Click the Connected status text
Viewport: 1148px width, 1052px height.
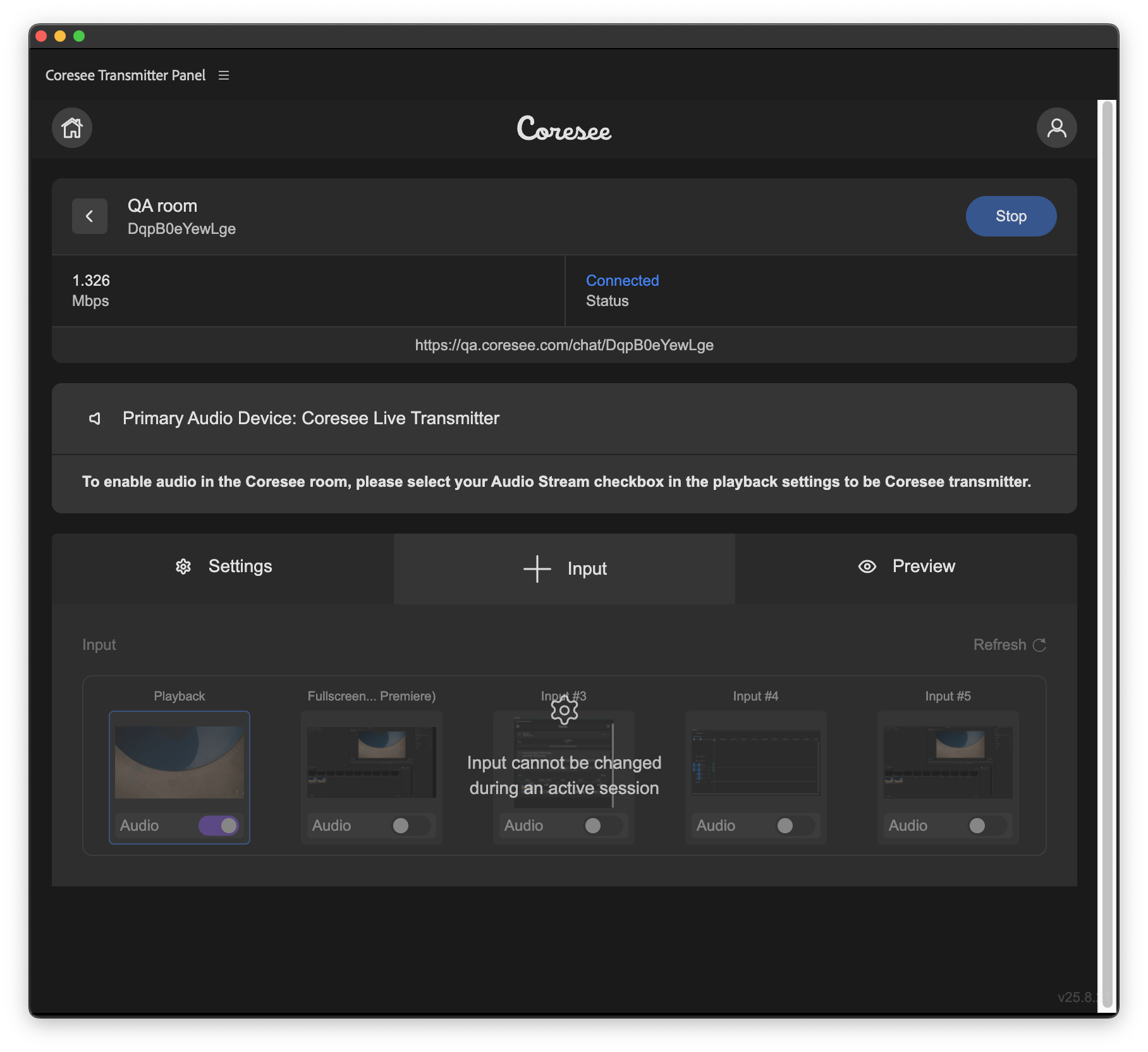click(622, 281)
